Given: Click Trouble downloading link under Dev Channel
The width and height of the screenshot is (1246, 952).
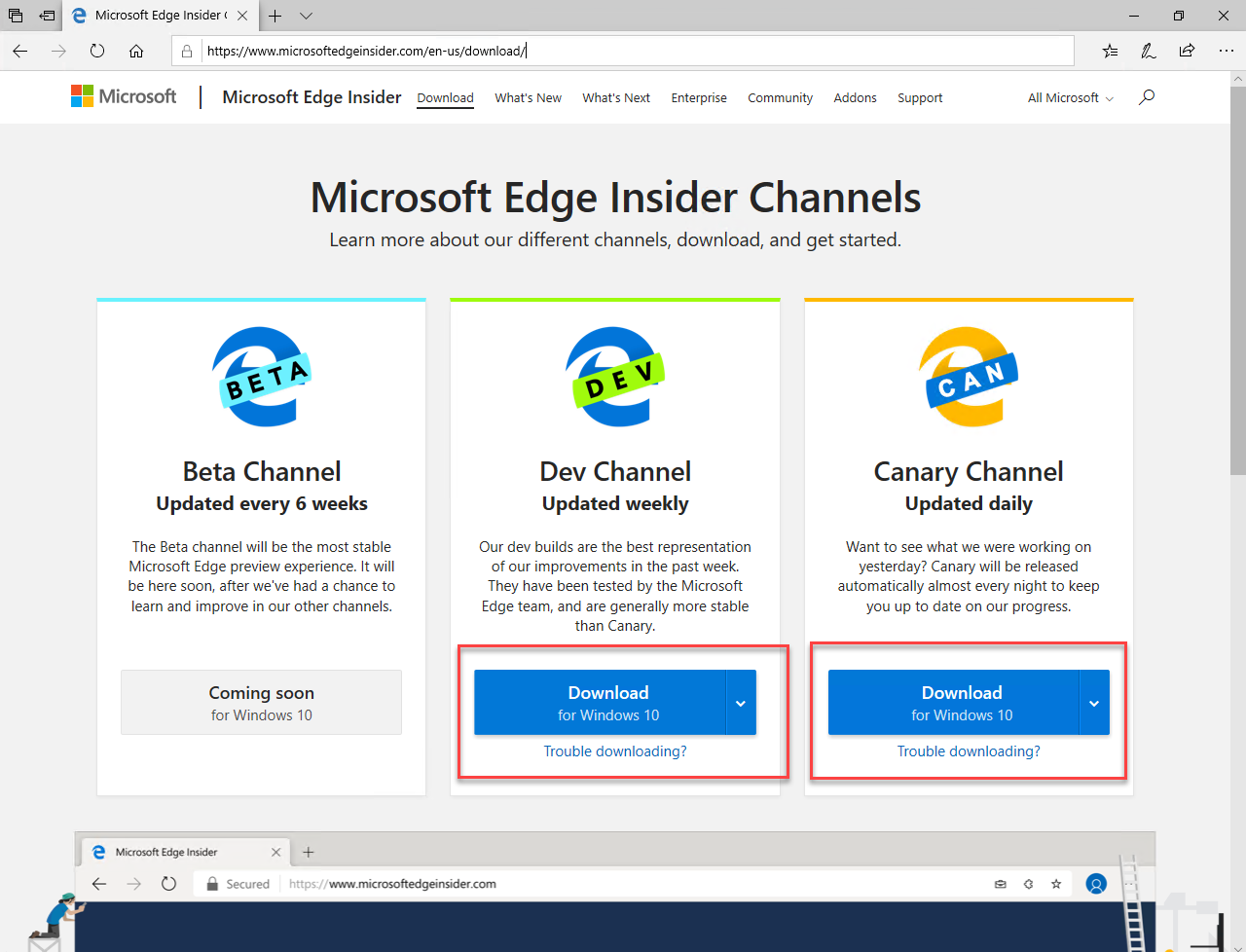Looking at the screenshot, I should tap(615, 751).
